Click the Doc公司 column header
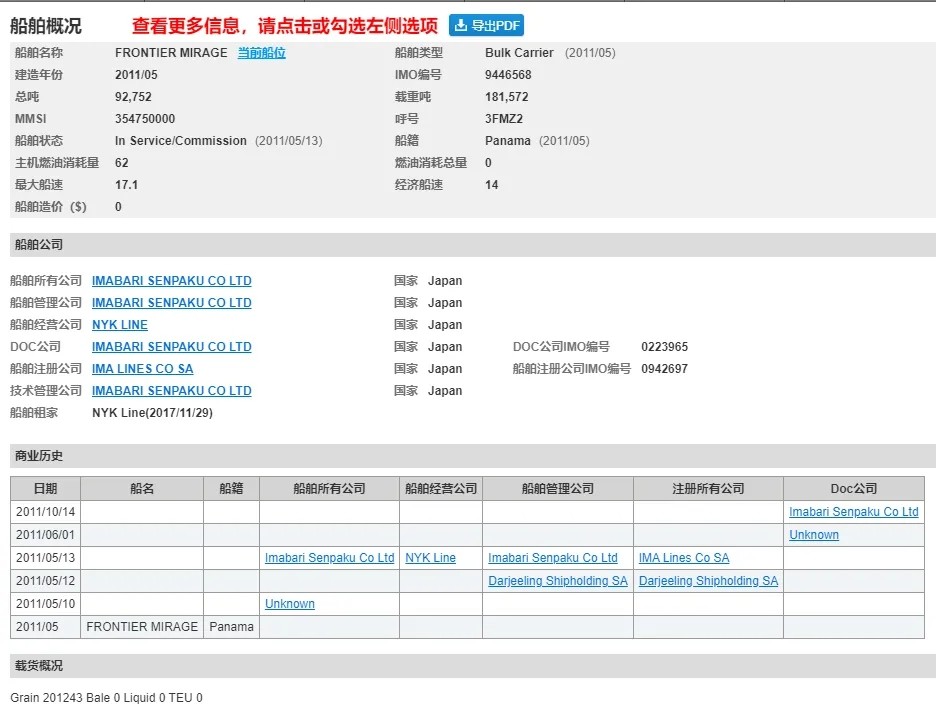 point(854,488)
